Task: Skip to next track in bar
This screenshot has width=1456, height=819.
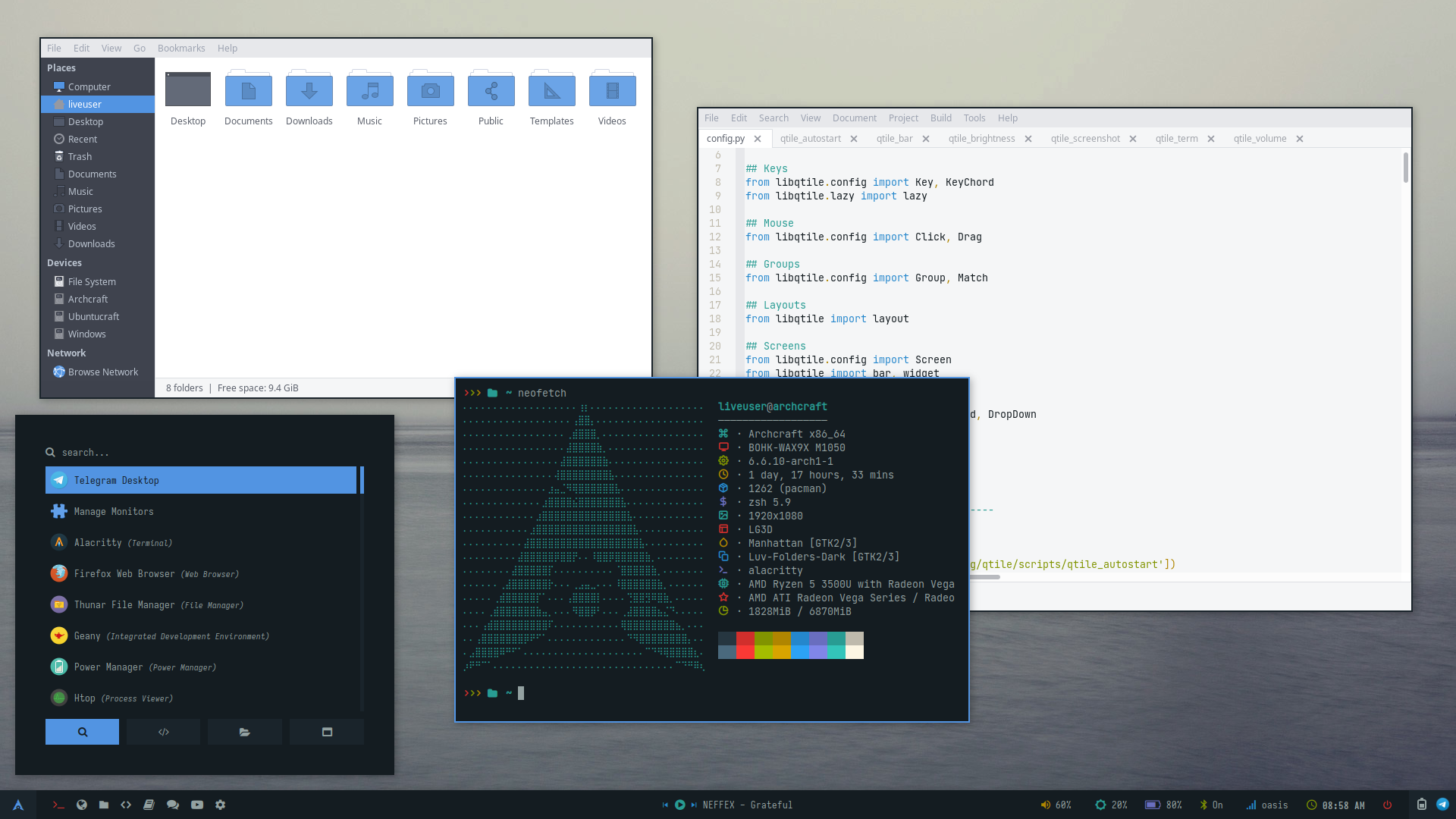Action: pos(694,805)
